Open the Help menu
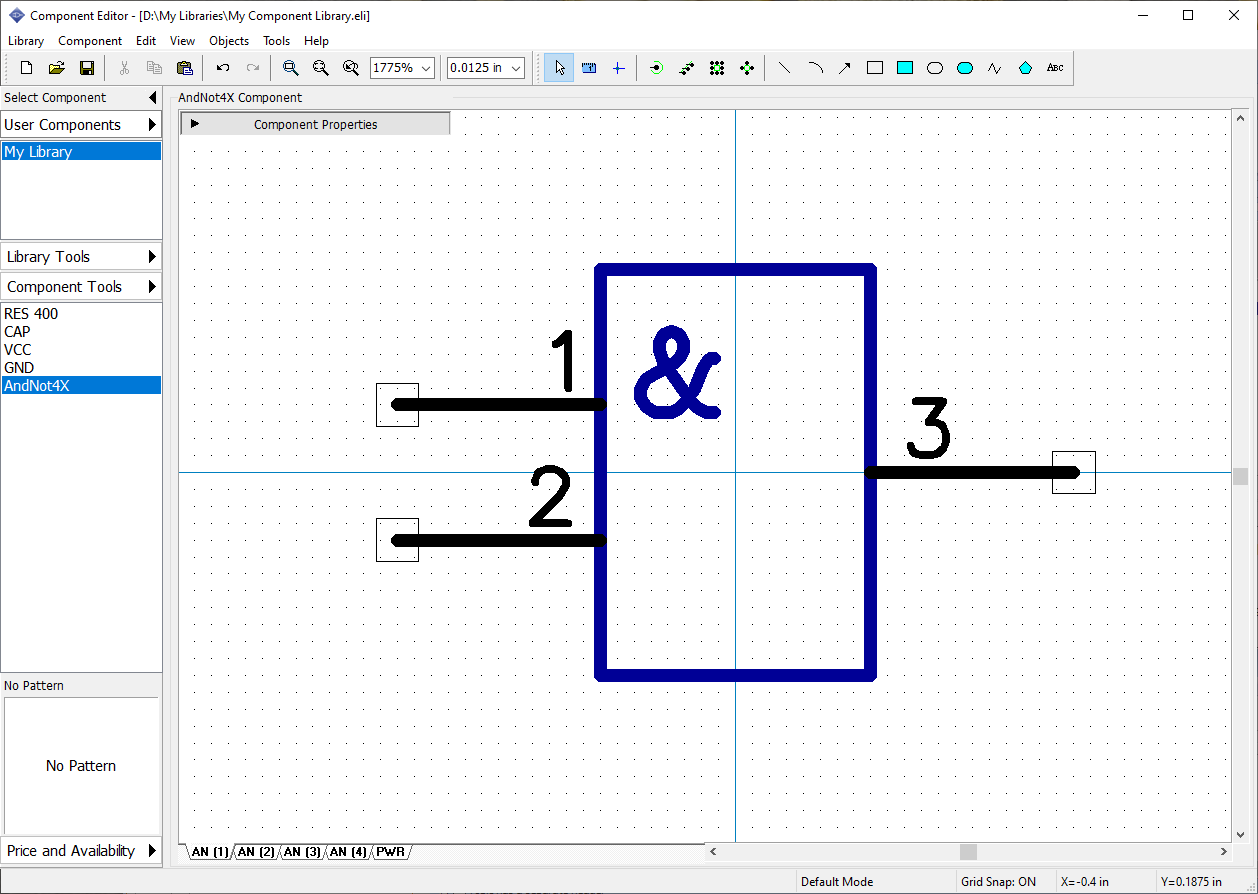1258x894 pixels. tap(316, 41)
